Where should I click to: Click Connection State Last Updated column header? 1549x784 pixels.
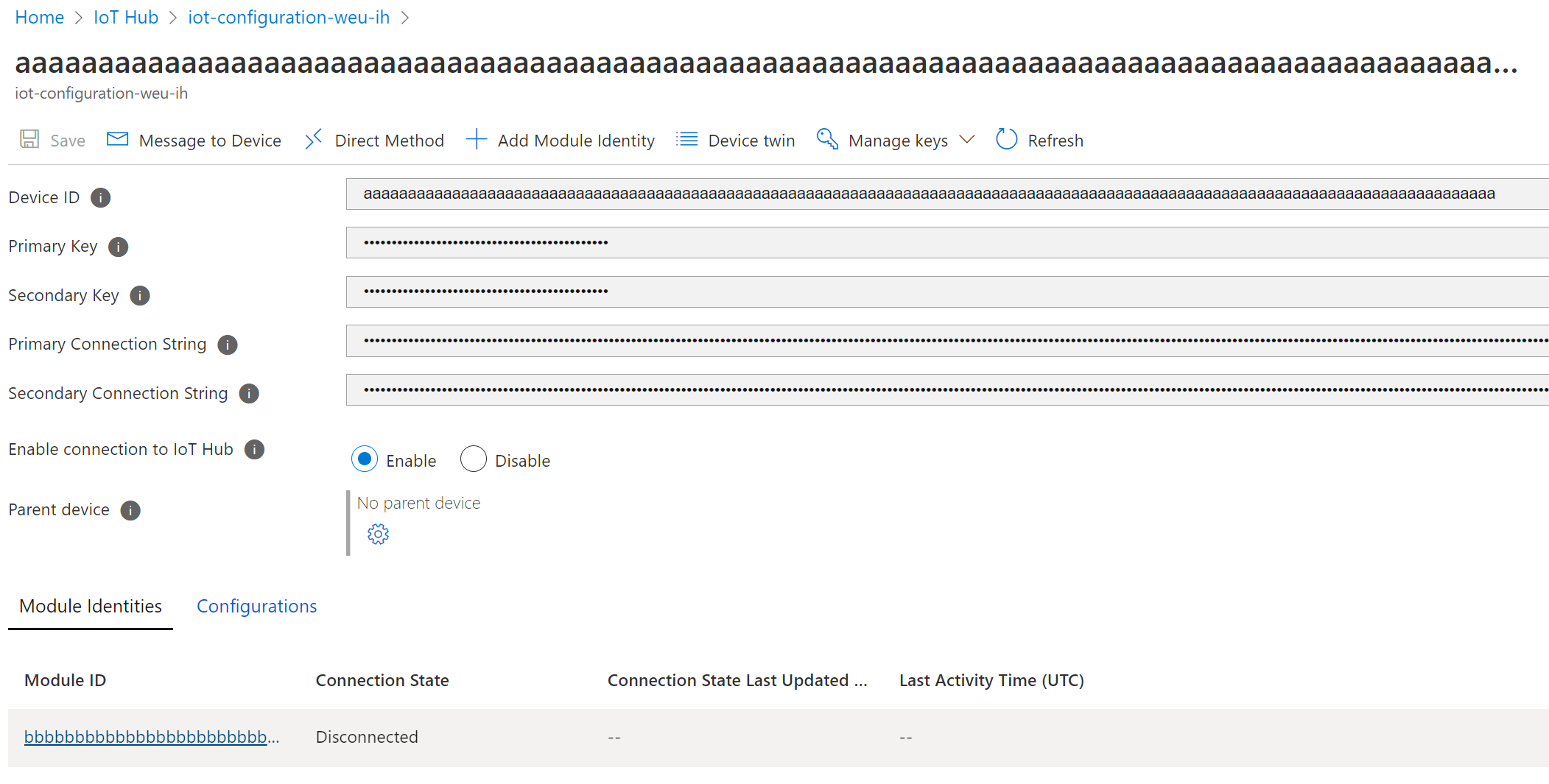point(737,681)
